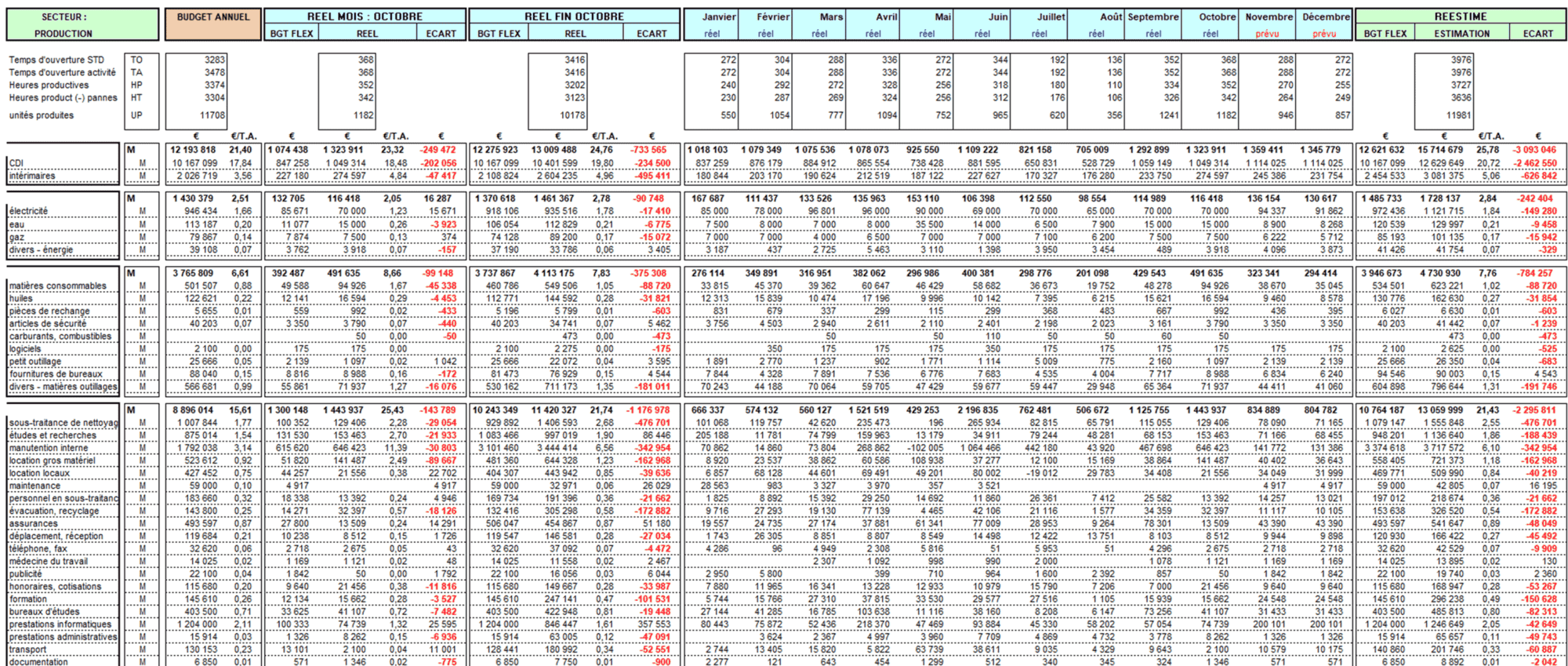Select the Mars month header
Viewport: 1568px width, 666px height.
coord(831,16)
